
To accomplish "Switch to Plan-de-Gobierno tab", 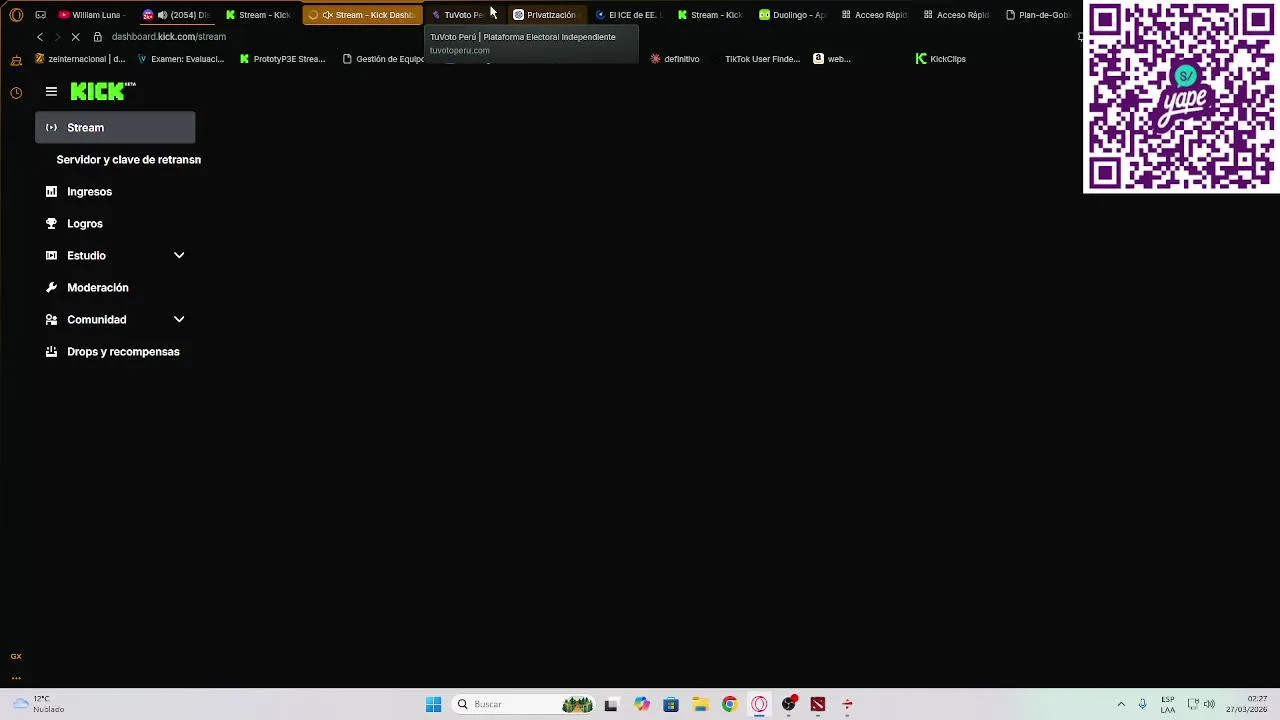I will point(1038,15).
